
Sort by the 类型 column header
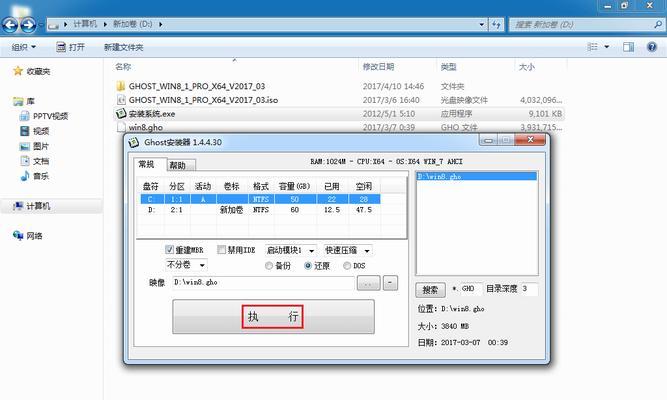click(448, 67)
